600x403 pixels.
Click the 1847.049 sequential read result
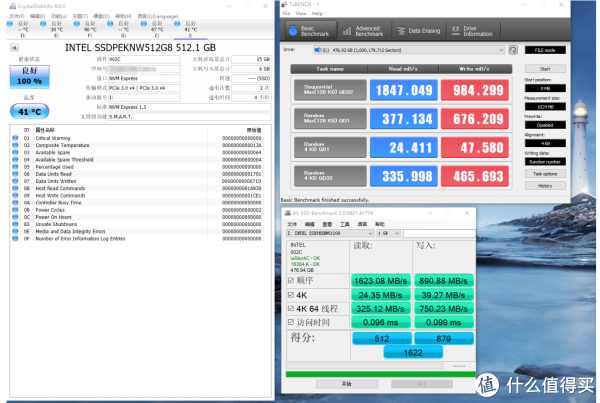coord(404,90)
